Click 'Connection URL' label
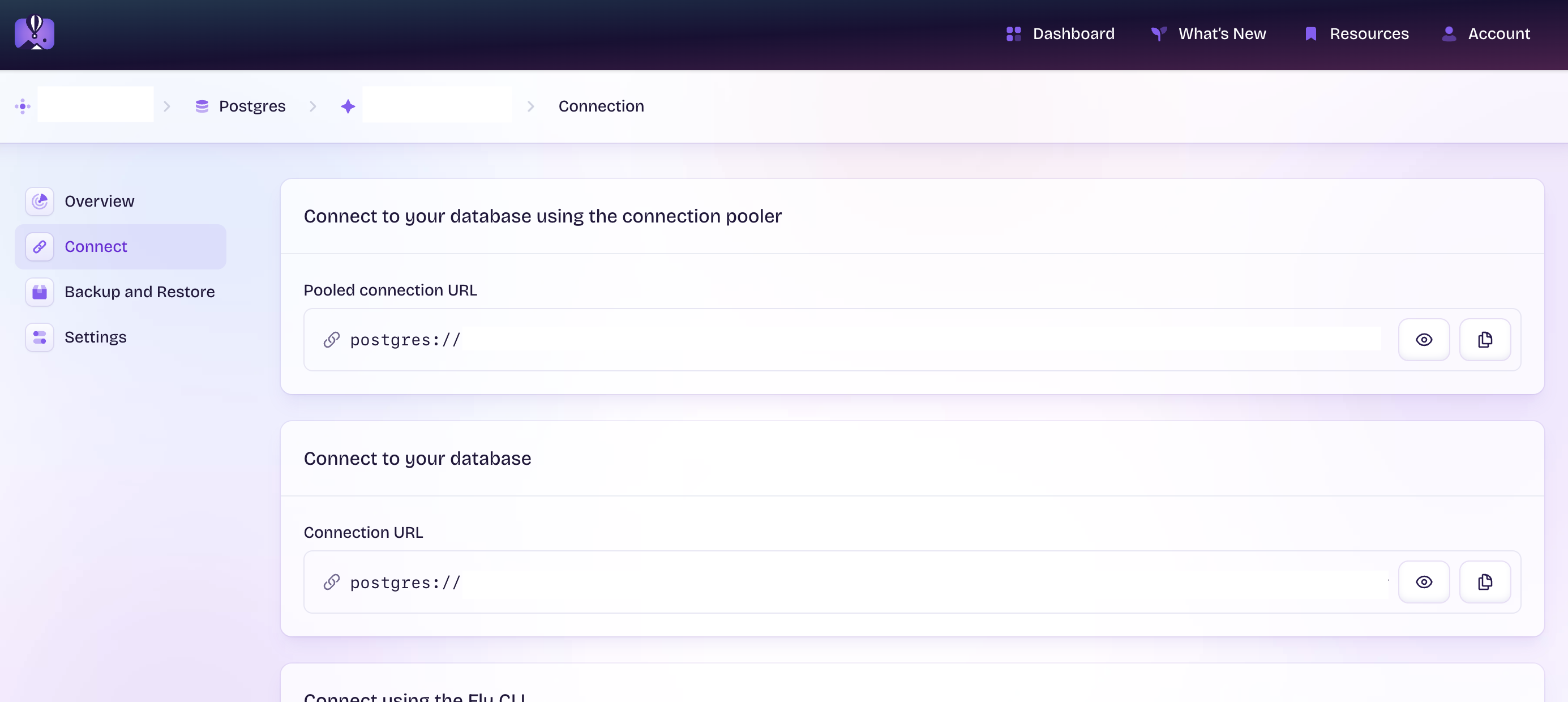 pyautogui.click(x=363, y=533)
